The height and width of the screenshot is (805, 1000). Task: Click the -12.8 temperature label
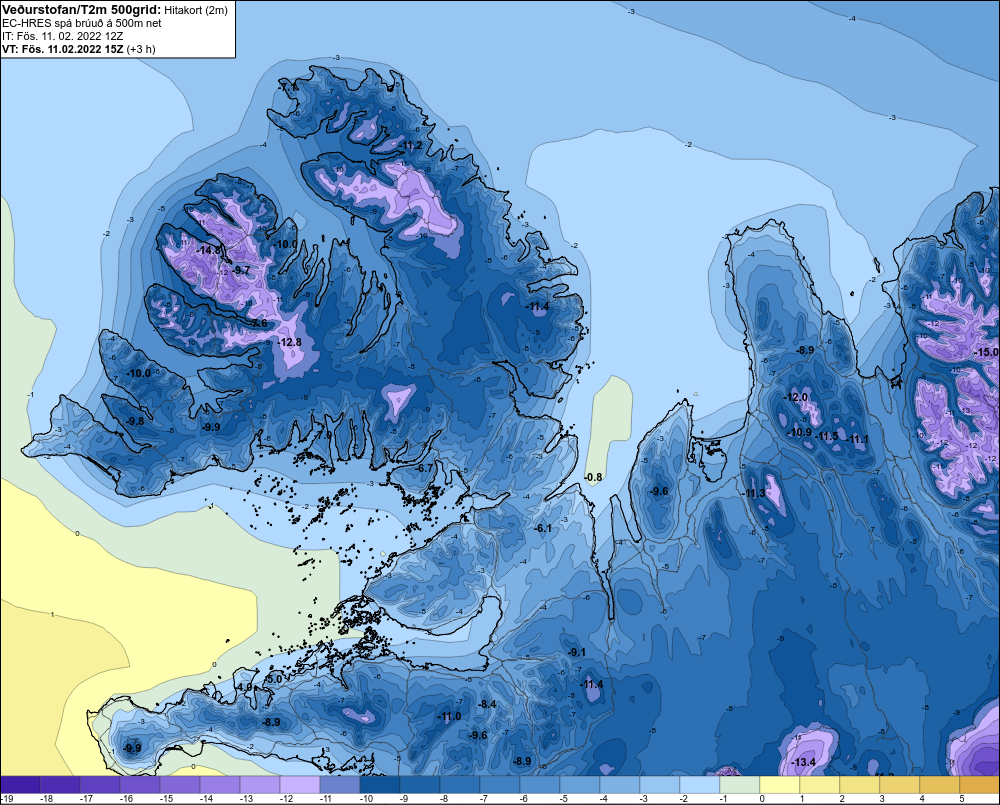click(x=289, y=343)
